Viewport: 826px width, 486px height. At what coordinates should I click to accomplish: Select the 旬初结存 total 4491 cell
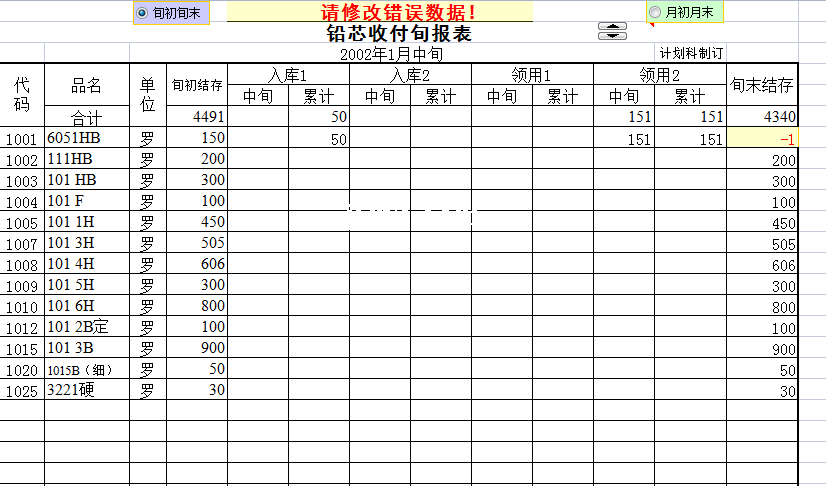coord(197,117)
